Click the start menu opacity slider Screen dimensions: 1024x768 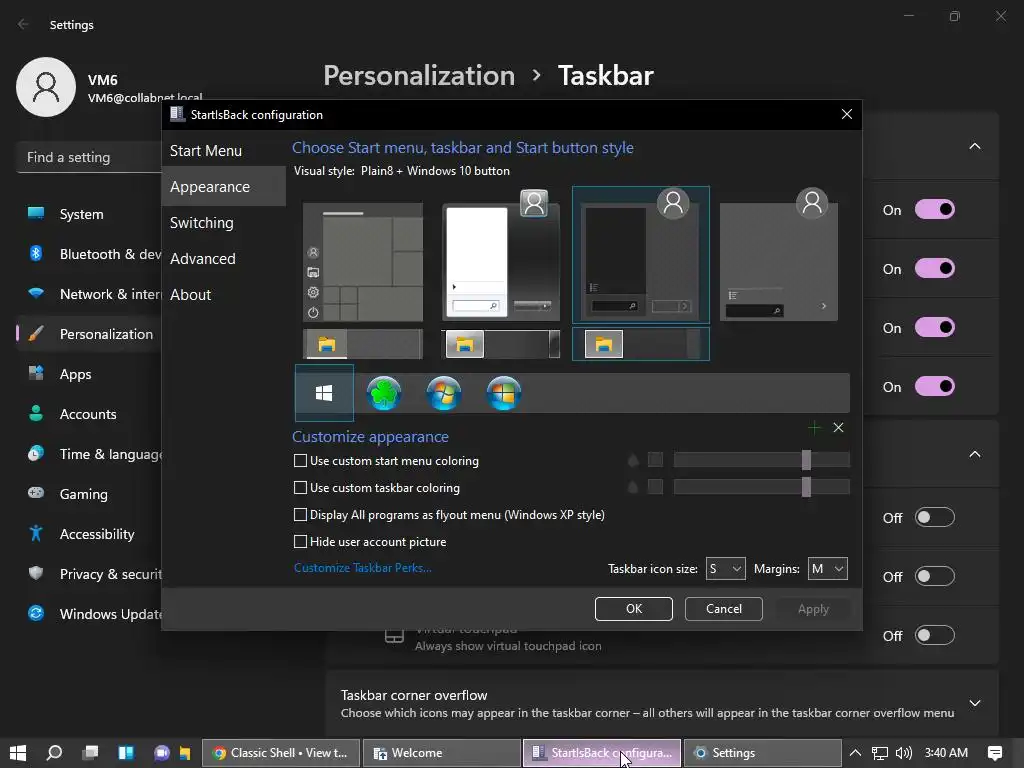[761, 460]
